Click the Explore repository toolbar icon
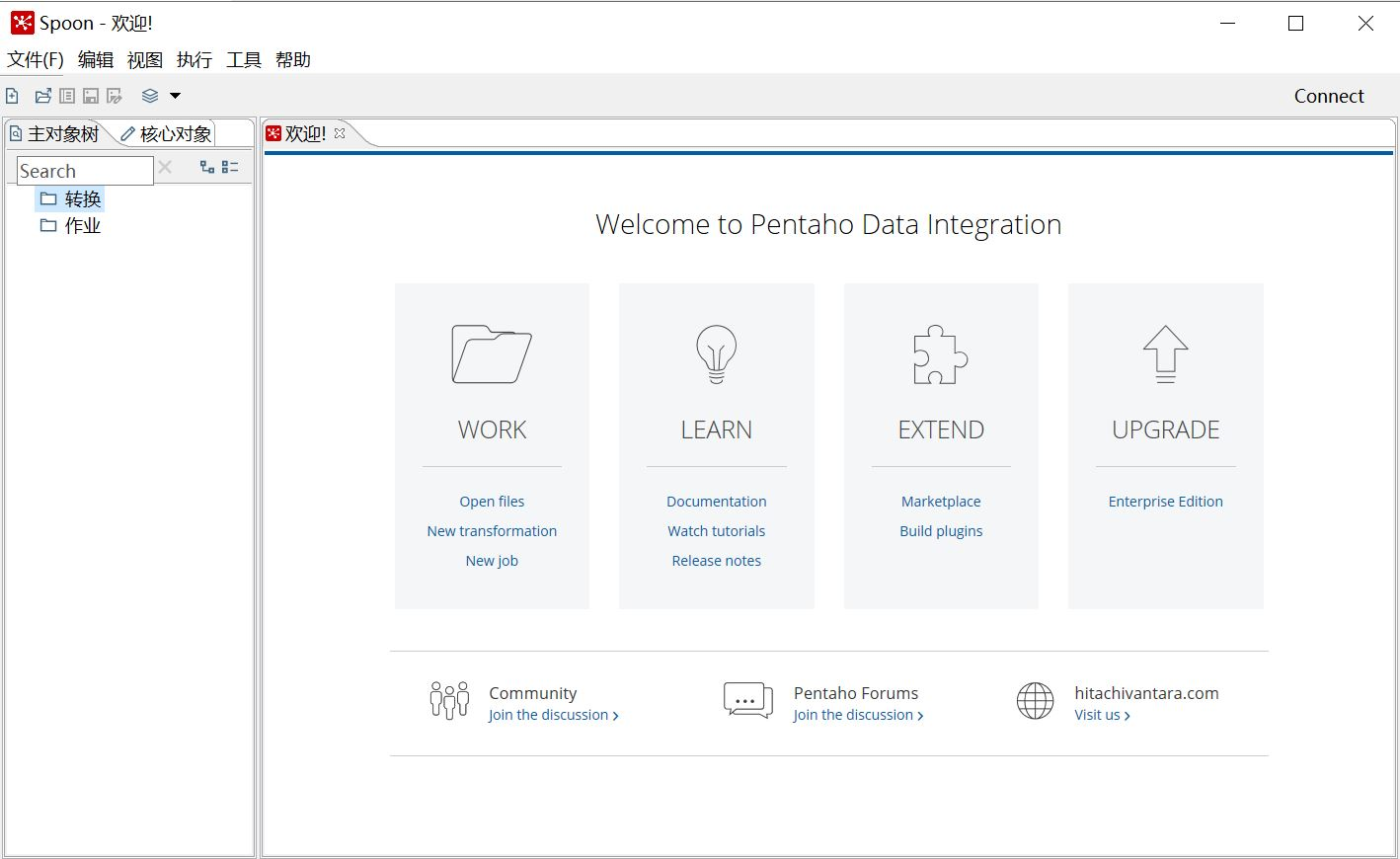The height and width of the screenshot is (859, 1400). pos(67,96)
